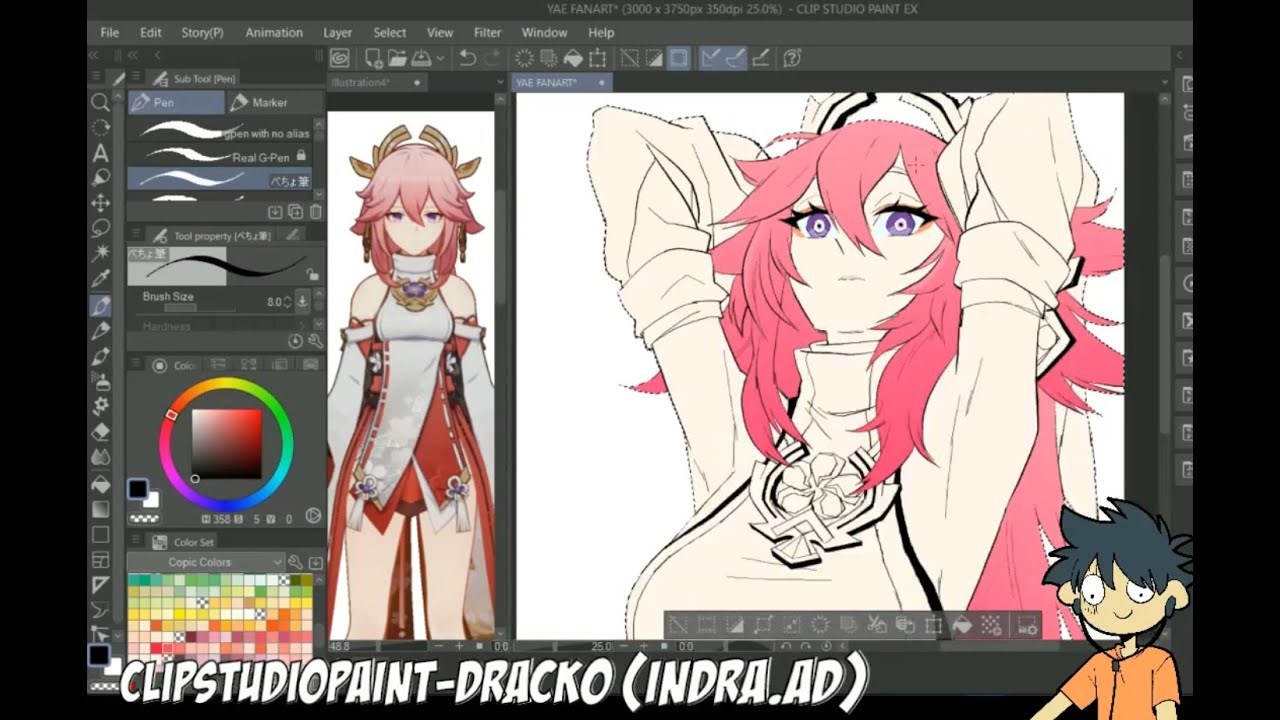Collapse the left palette dock chevrons
The width and height of the screenshot is (1280, 720).
(94, 55)
